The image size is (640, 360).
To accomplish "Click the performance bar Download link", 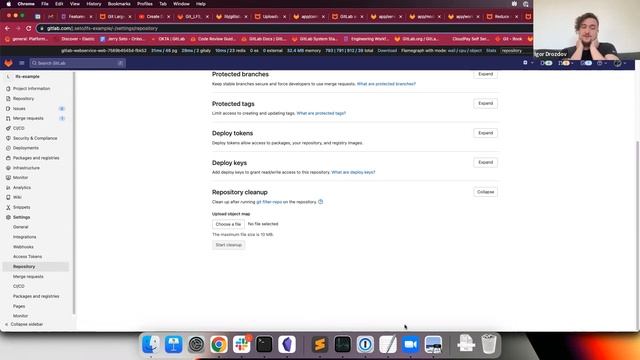I will point(387,51).
